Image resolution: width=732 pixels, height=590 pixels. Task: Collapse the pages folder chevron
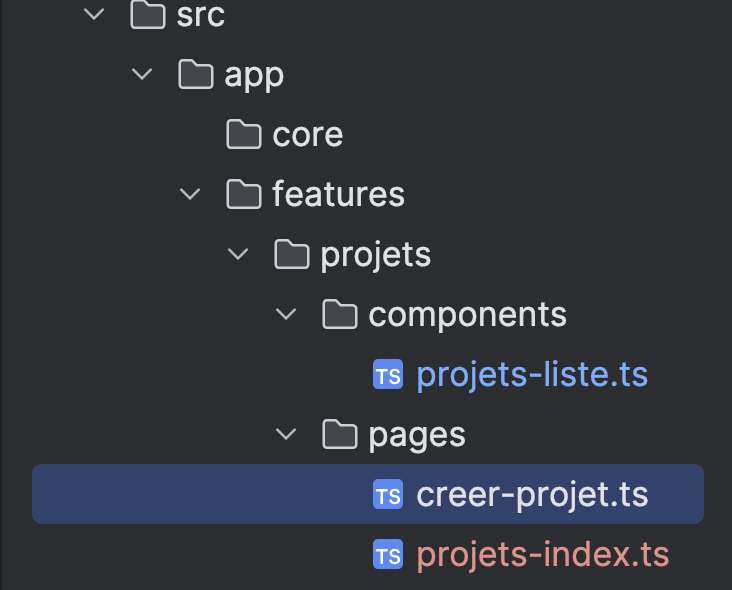(287, 434)
